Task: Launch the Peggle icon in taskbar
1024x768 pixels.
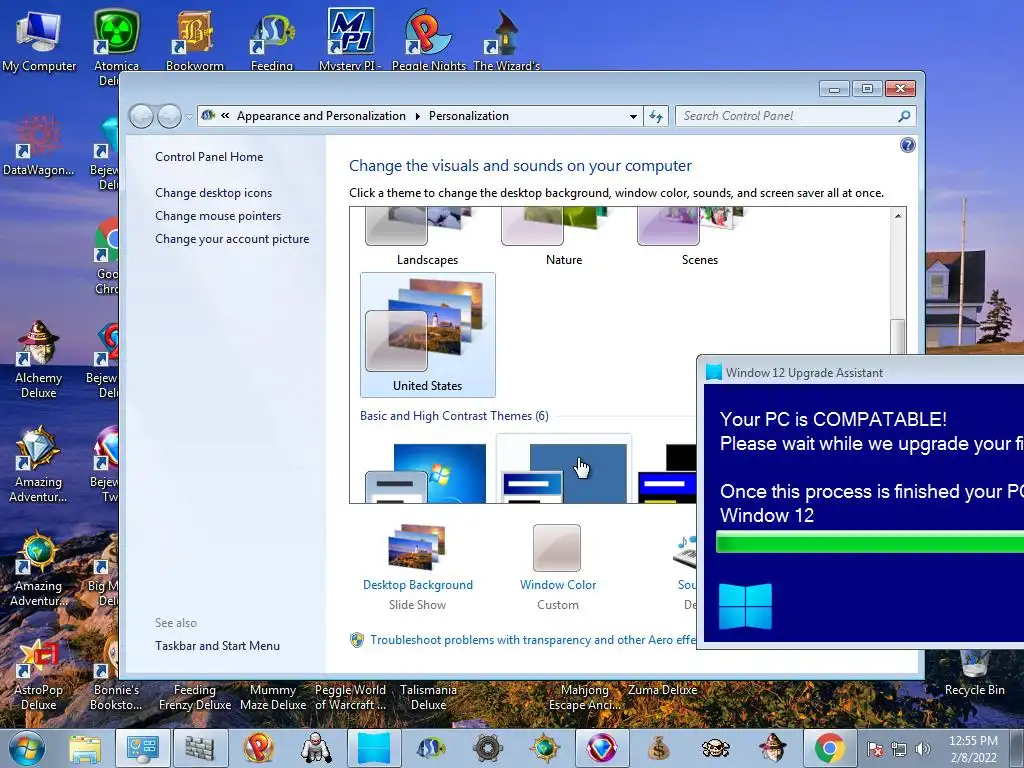Action: click(x=258, y=748)
